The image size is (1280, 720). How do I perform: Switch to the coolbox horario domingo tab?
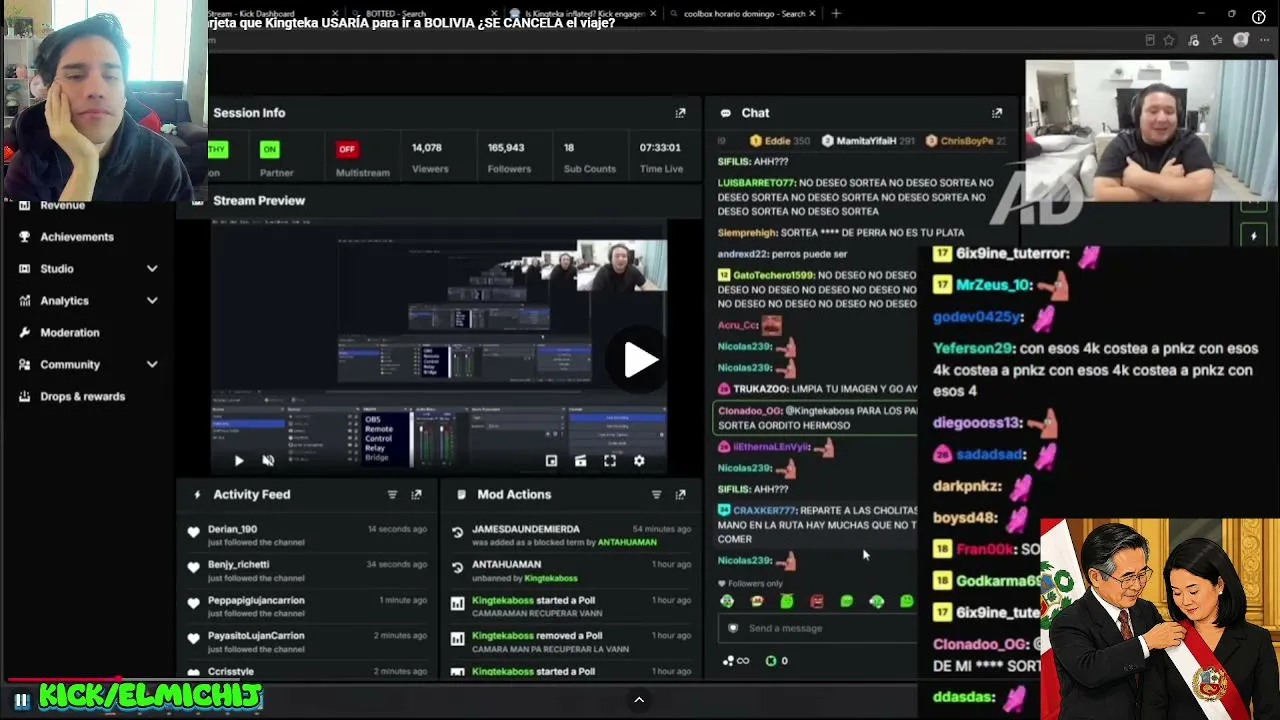click(x=743, y=14)
